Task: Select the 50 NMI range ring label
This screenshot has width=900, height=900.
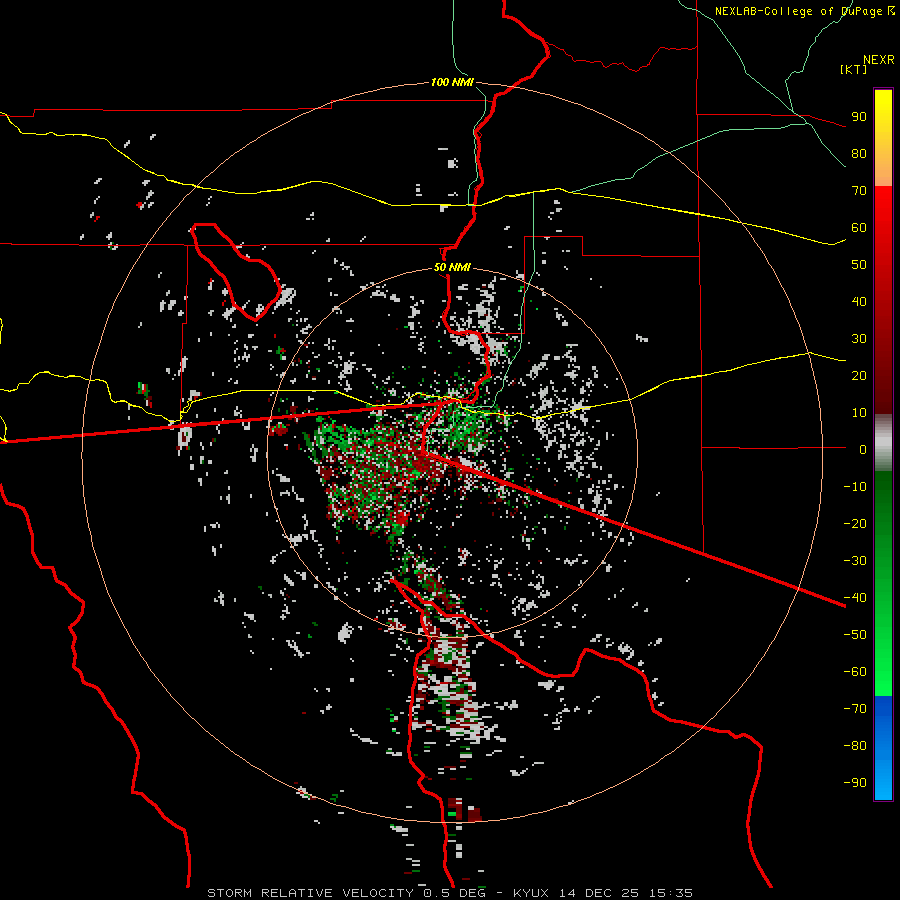Action: coord(452,267)
